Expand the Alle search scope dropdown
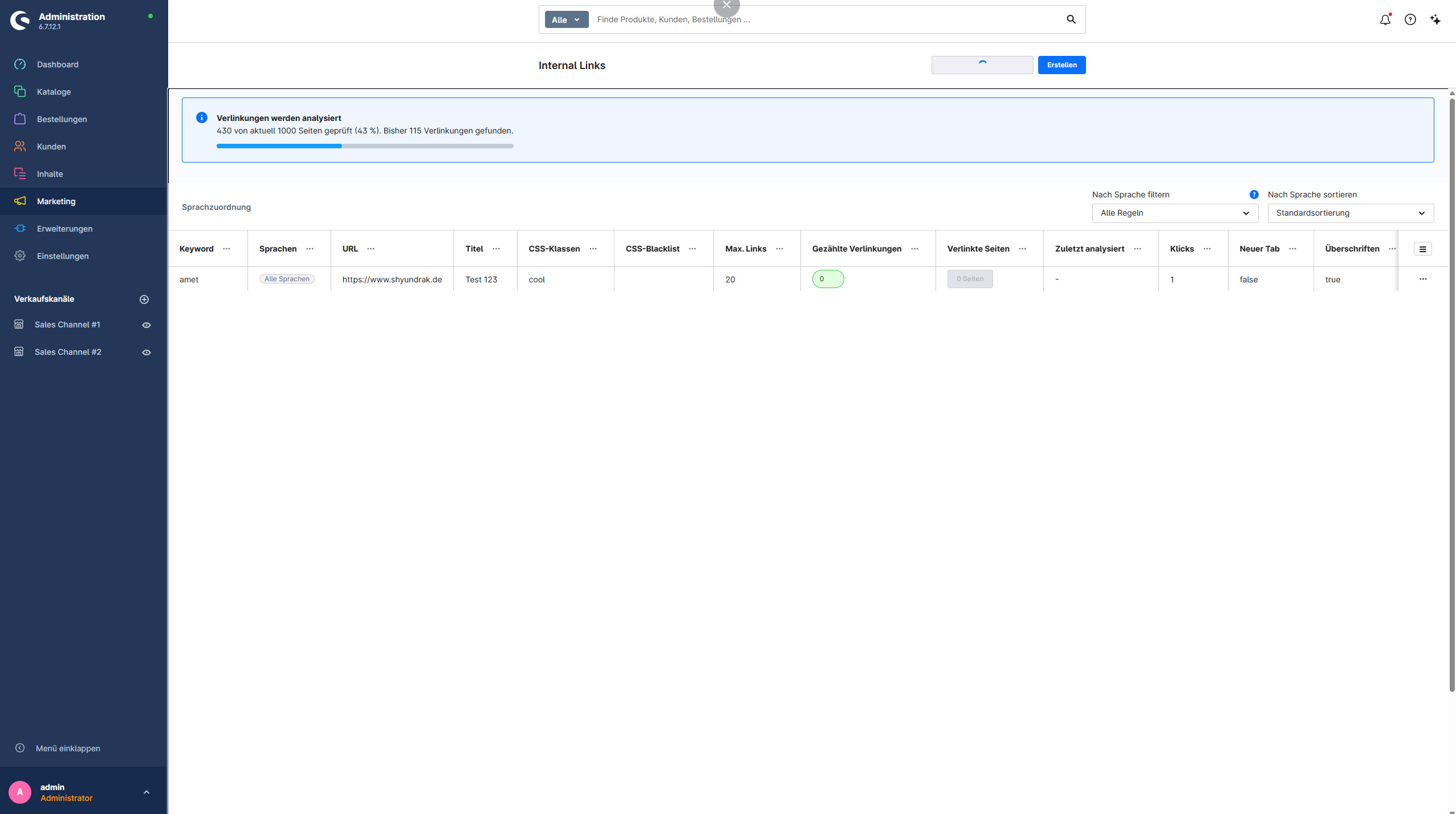 point(566,19)
